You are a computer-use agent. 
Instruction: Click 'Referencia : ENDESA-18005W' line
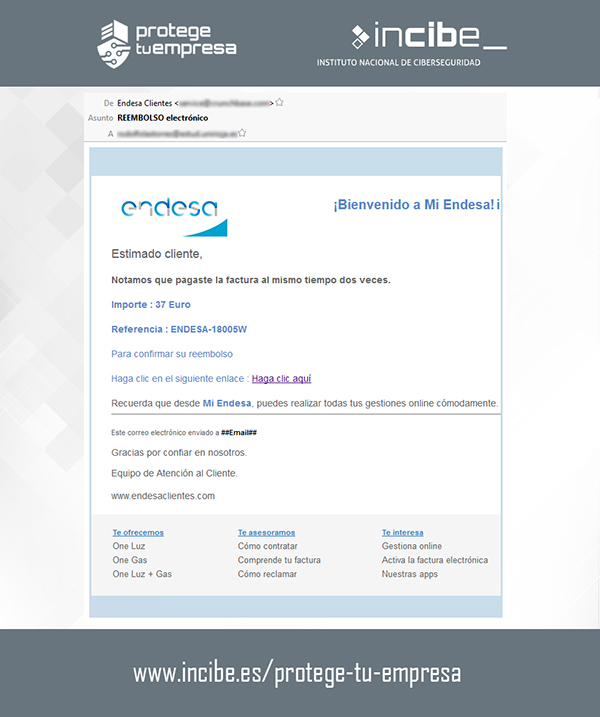[179, 329]
